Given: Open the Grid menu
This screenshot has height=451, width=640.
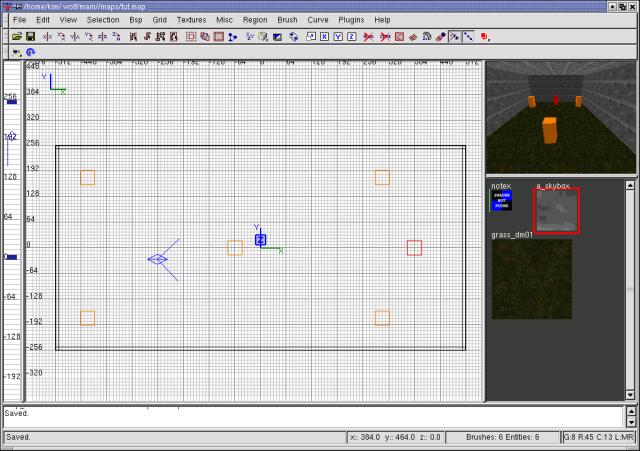Looking at the screenshot, I should click(159, 20).
